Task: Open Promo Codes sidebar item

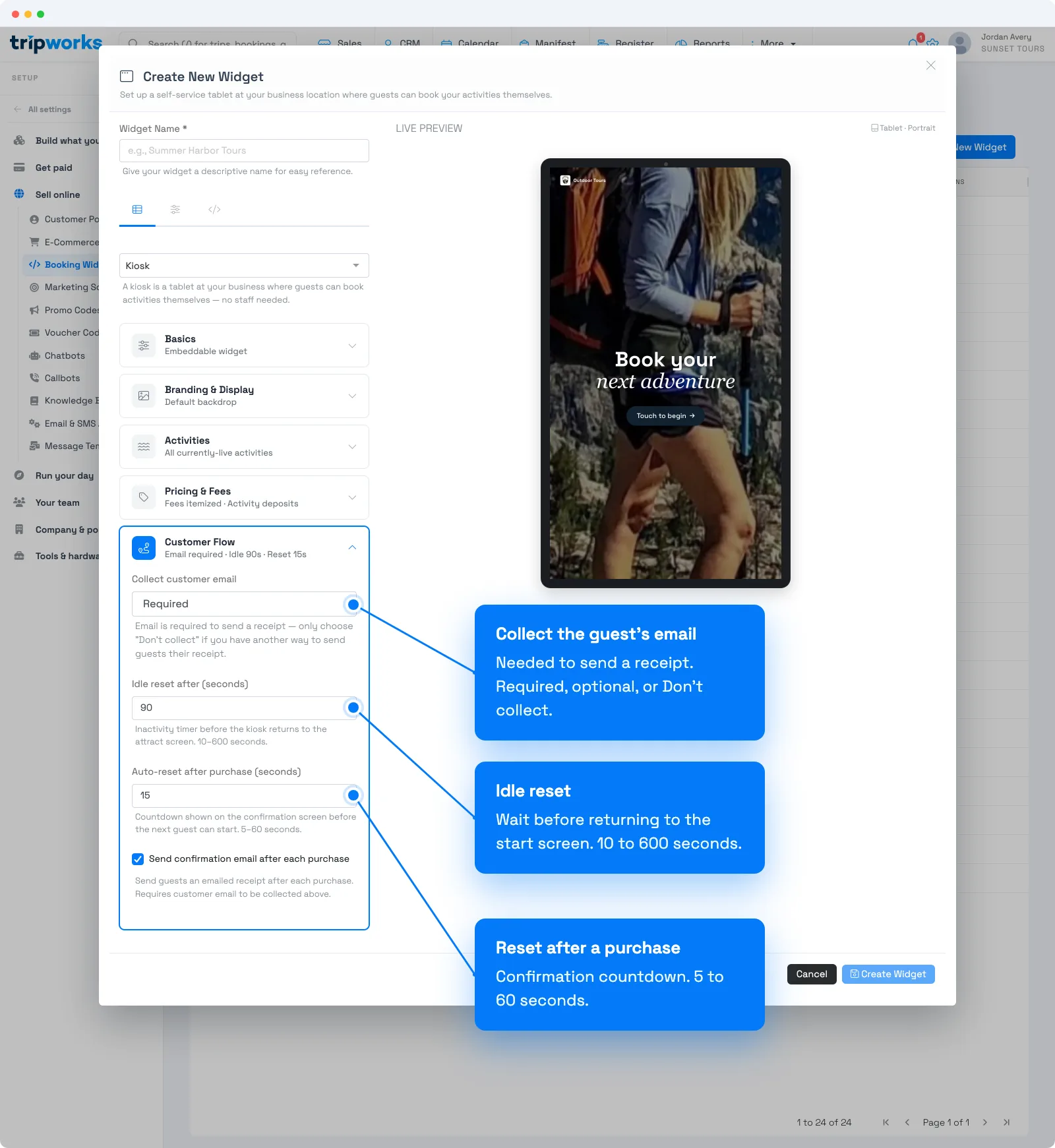Action: coord(65,310)
